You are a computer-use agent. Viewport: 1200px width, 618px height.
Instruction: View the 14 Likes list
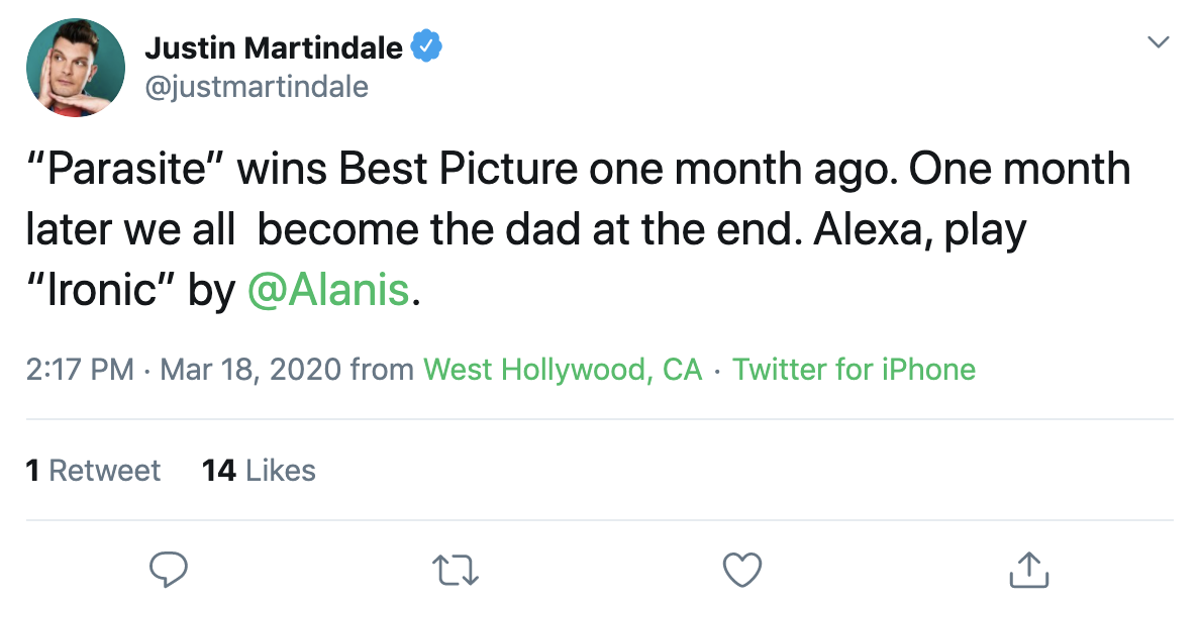click(259, 470)
